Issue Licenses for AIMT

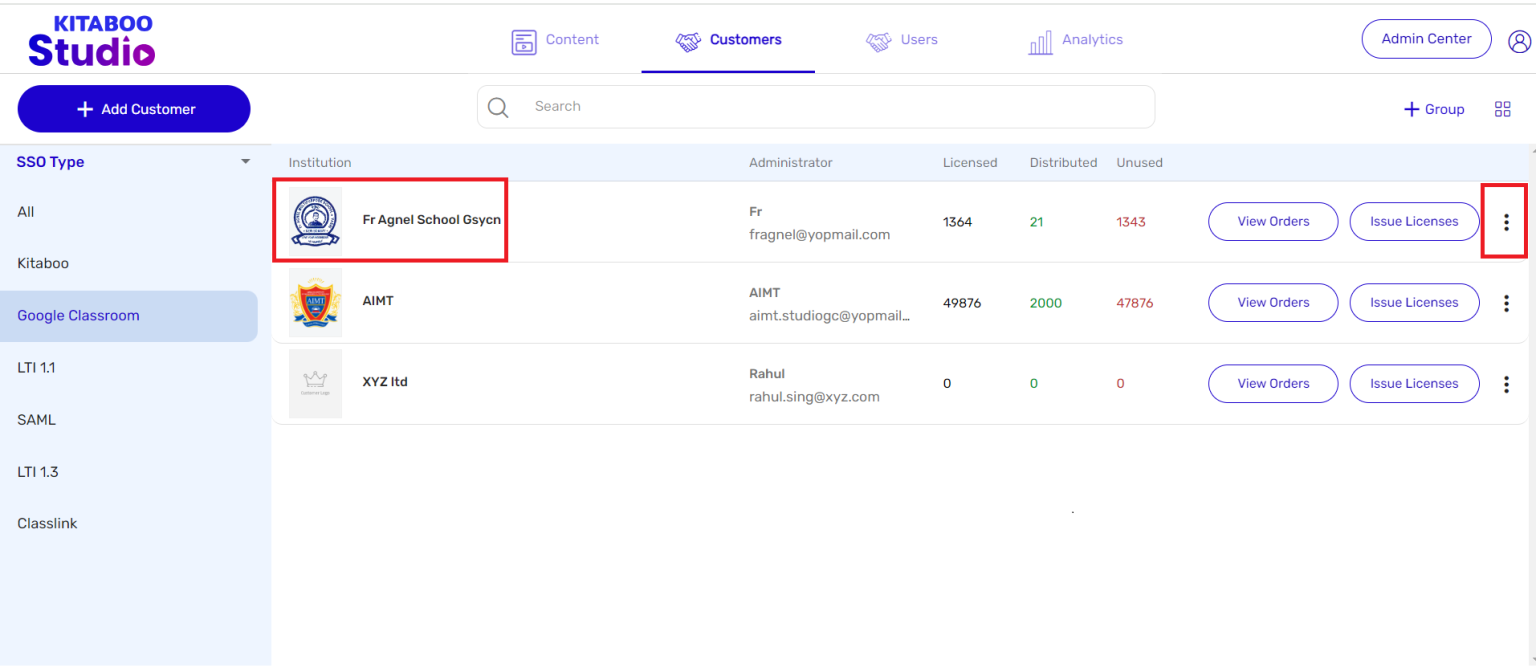(1414, 303)
